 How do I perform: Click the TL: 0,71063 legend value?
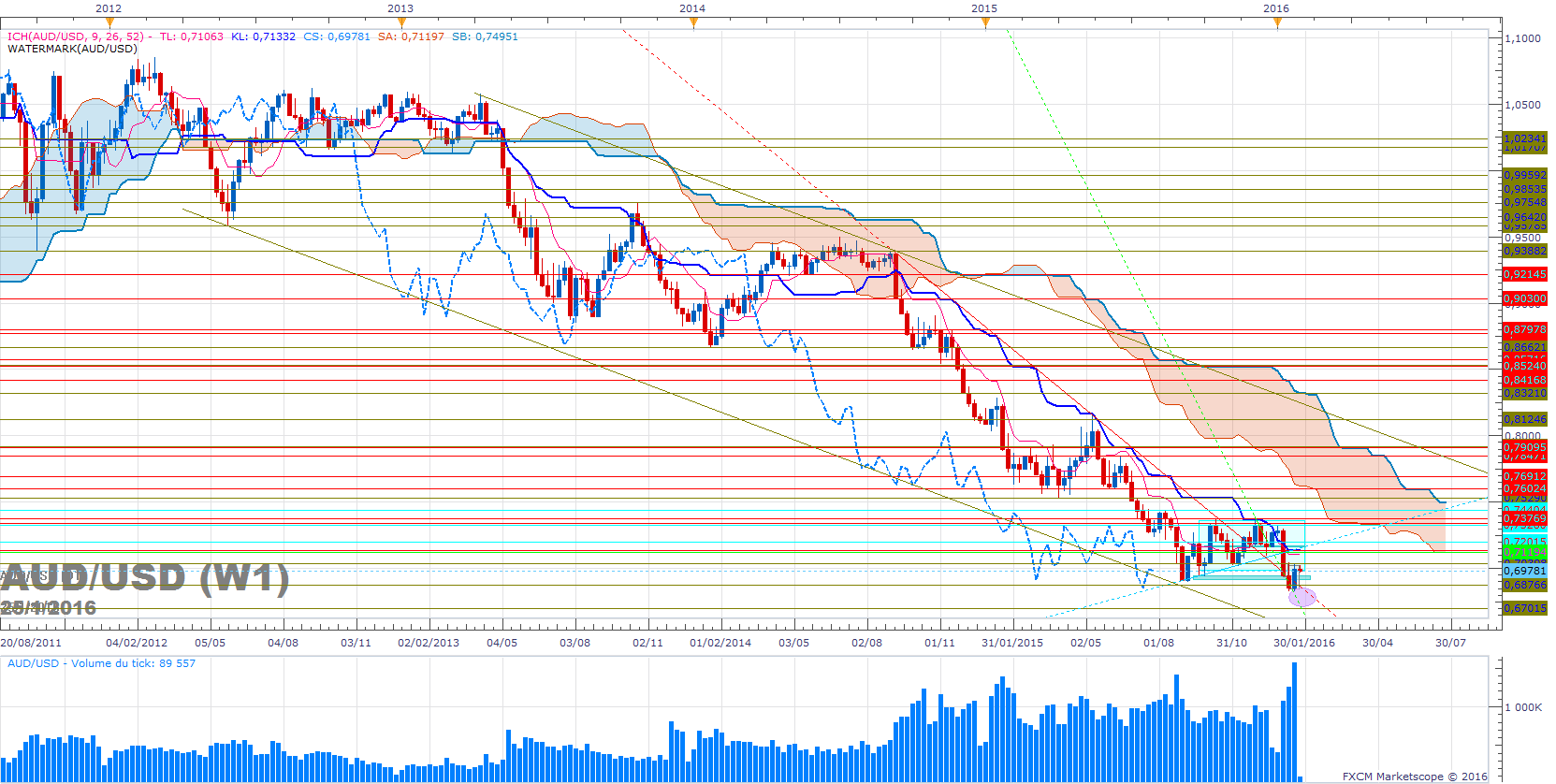(192, 36)
